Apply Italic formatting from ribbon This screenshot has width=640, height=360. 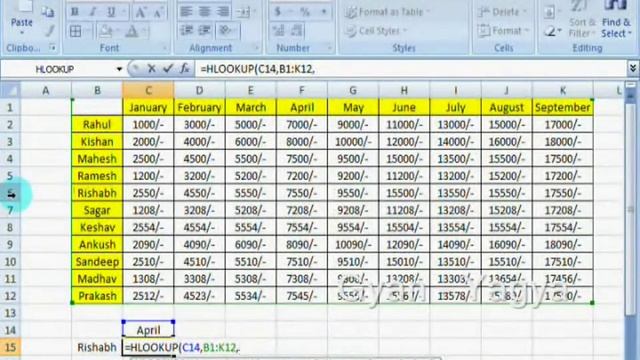pos(93,12)
